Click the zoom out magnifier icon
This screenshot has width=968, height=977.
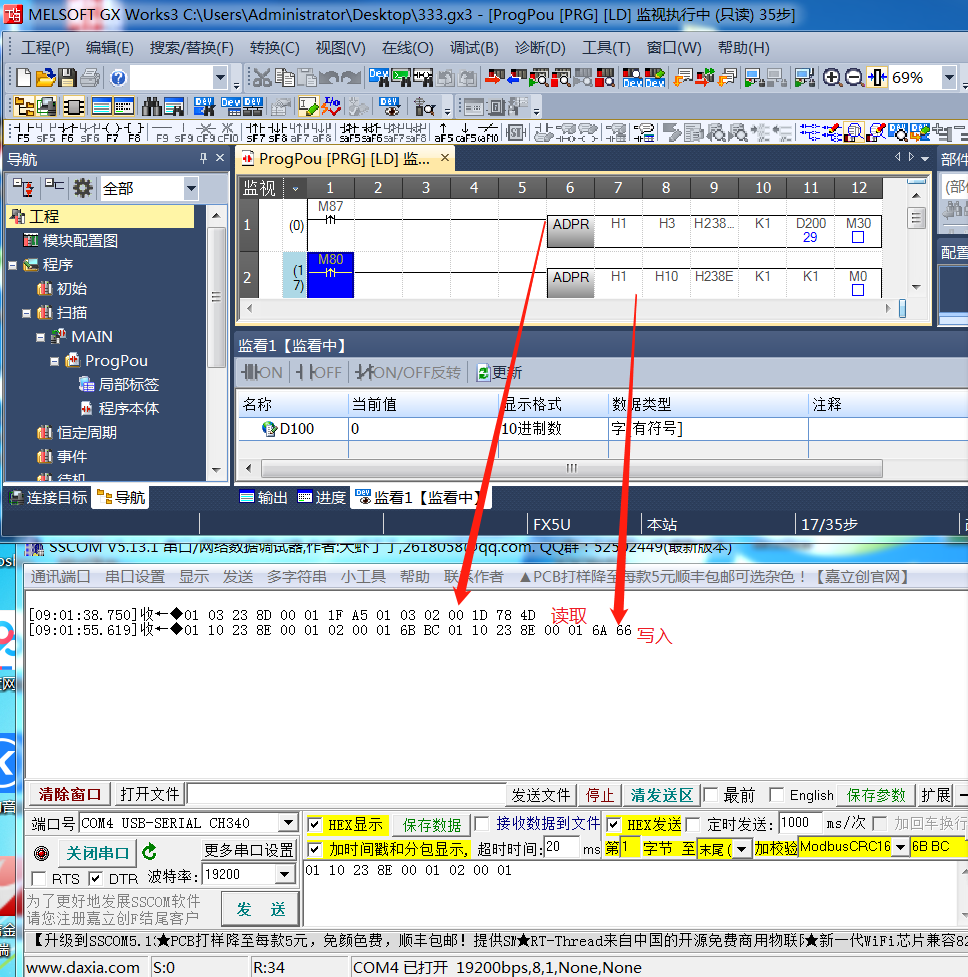click(853, 78)
